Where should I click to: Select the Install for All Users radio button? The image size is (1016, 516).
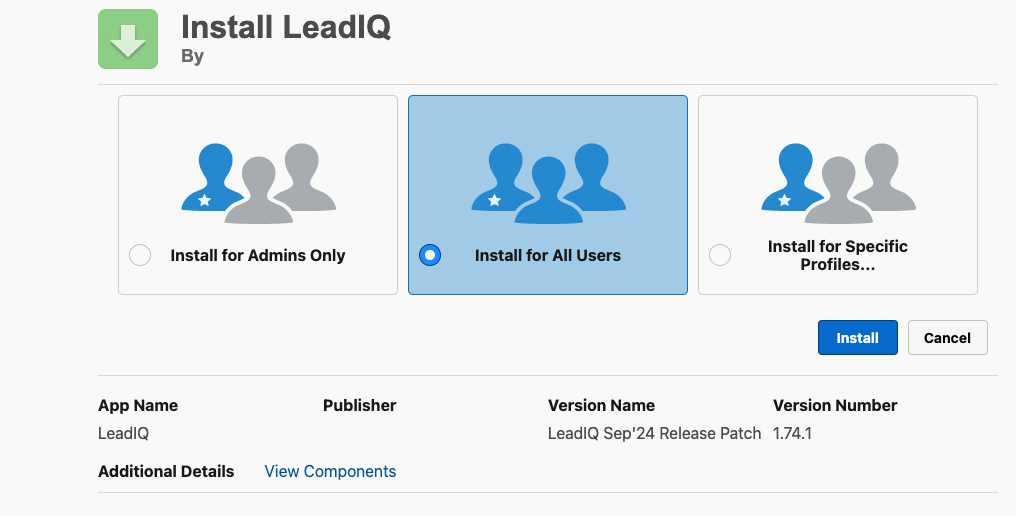[430, 255]
